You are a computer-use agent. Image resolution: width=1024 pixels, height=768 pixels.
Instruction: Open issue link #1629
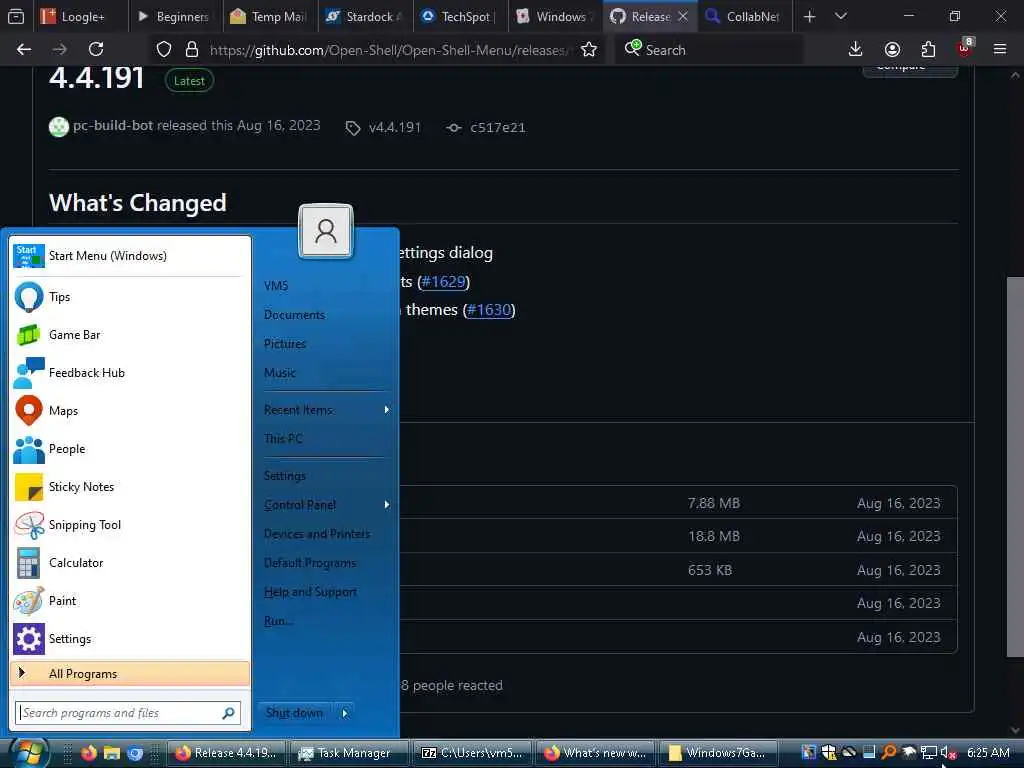tap(443, 282)
